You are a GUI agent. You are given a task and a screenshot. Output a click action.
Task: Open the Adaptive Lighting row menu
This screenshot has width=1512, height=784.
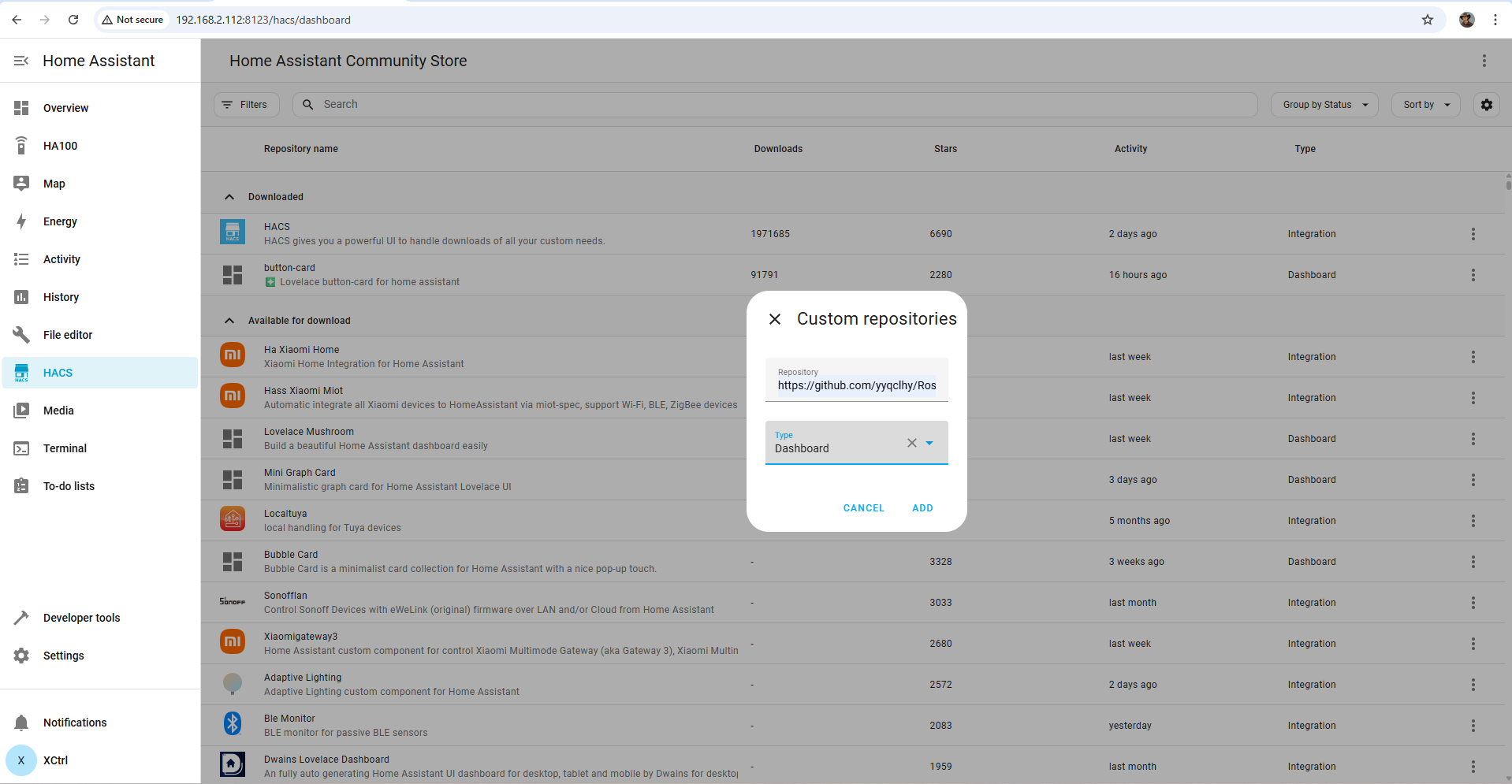tap(1473, 685)
